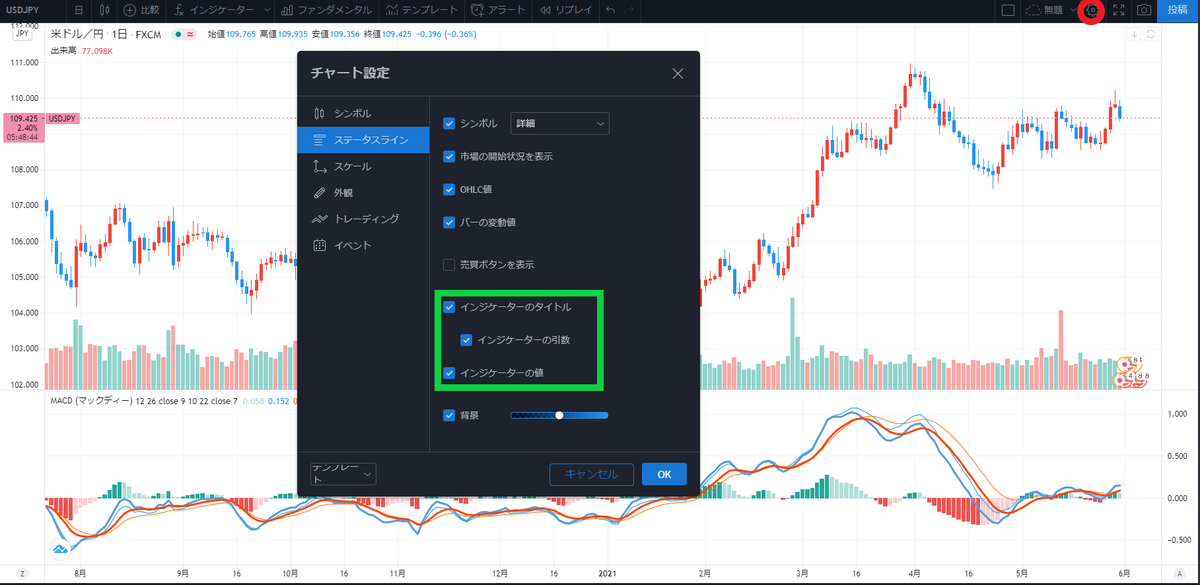Select the ステータスライン settings tab
Viewport: 1200px width, 585px height.
click(x=363, y=140)
